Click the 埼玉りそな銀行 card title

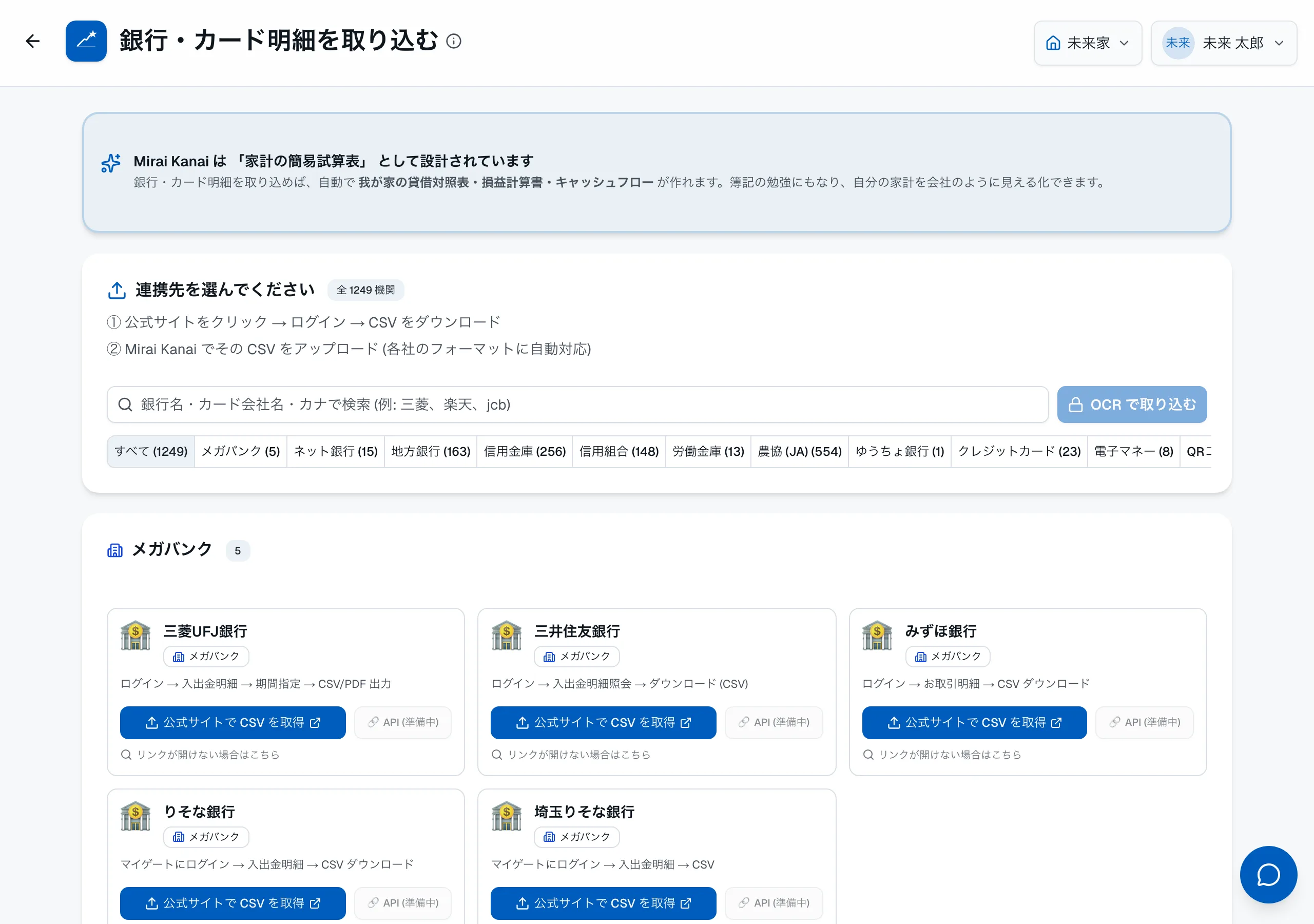tap(584, 812)
